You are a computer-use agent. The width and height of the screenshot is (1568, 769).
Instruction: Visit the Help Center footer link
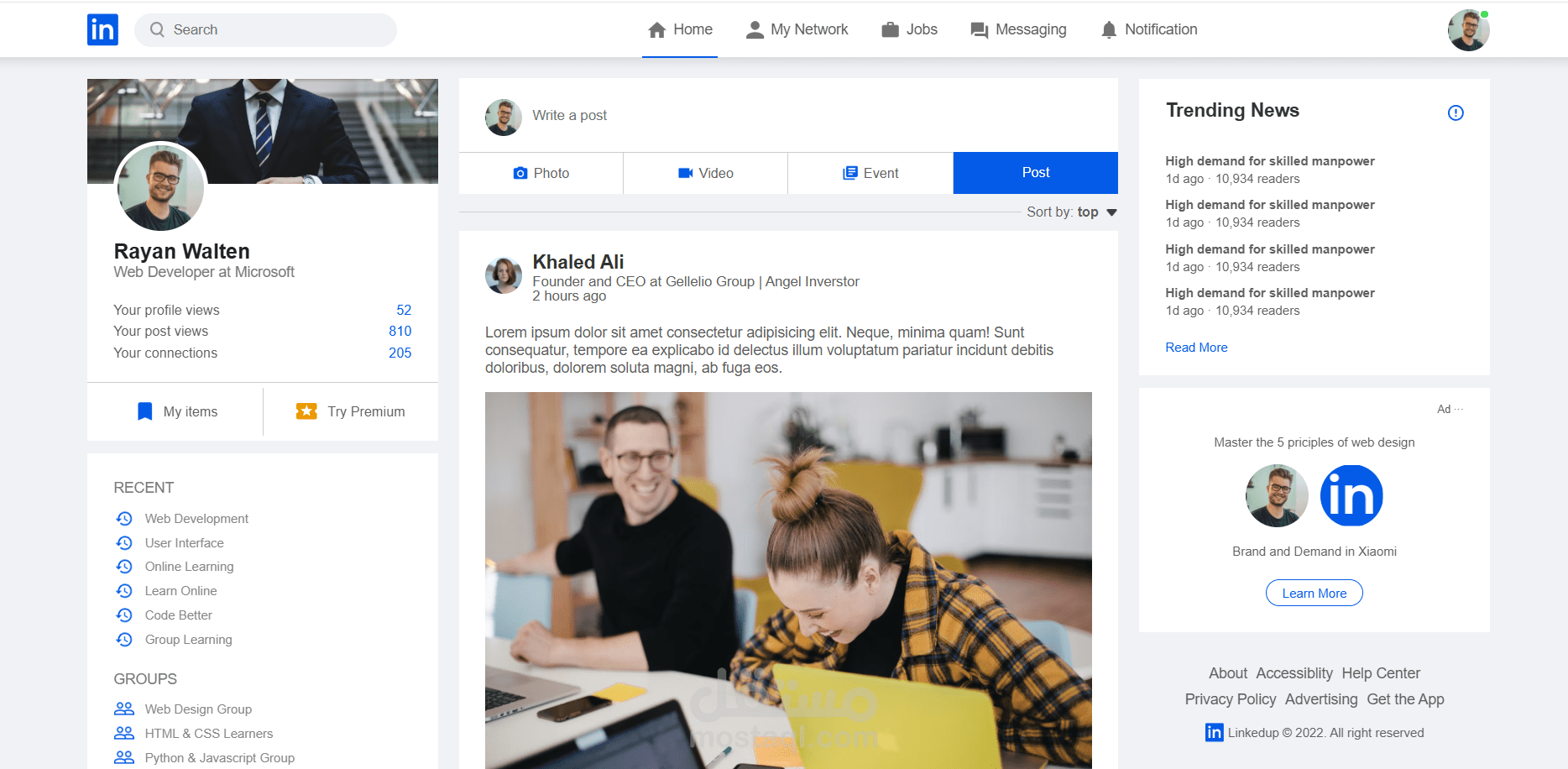point(1381,673)
